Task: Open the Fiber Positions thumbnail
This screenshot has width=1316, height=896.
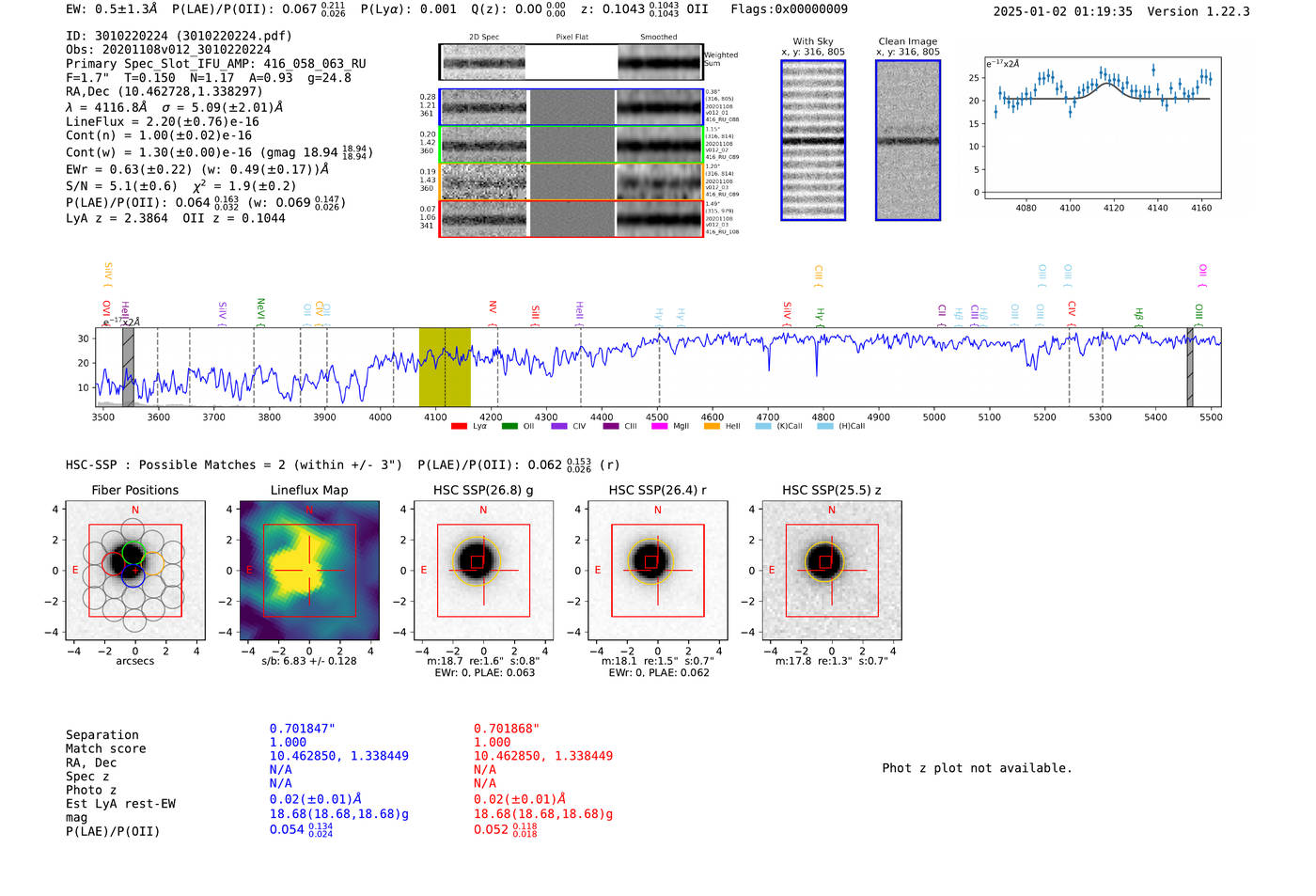Action: click(x=134, y=570)
